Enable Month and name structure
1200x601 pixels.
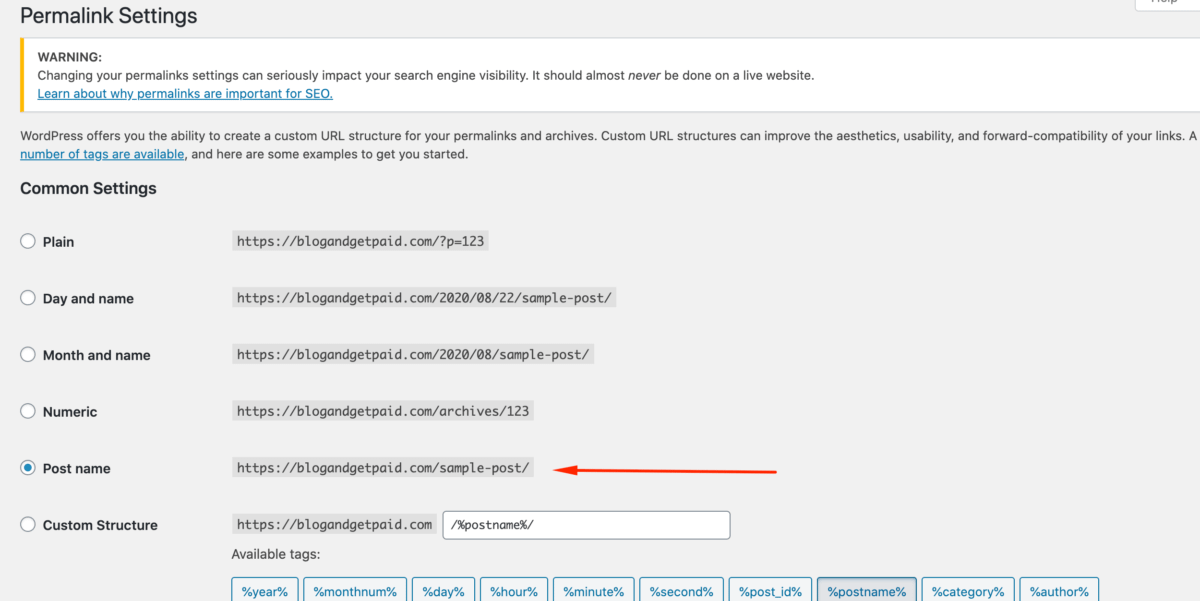27,355
